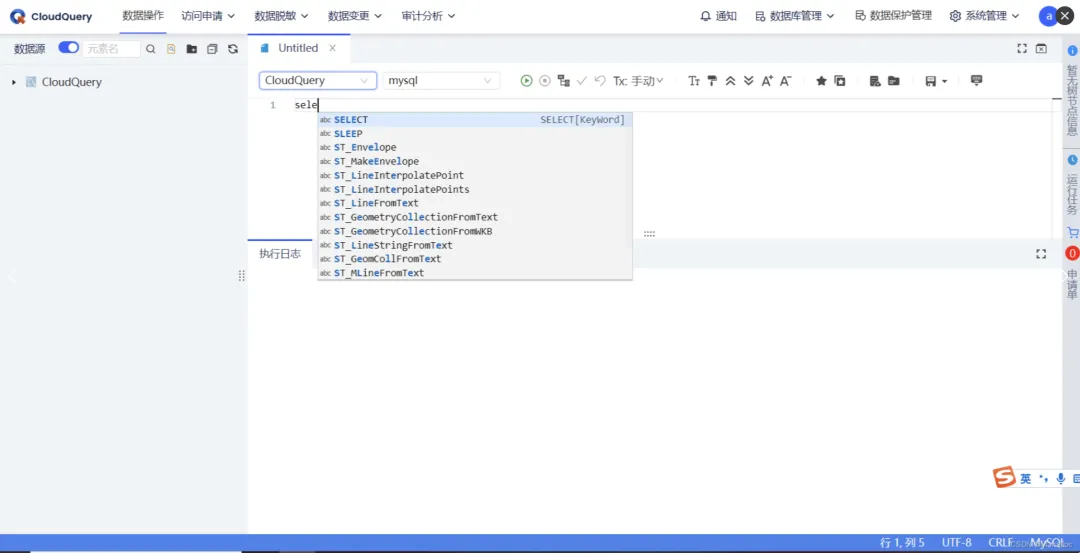
Task: Open the 数据库管理 menu
Action: [795, 16]
